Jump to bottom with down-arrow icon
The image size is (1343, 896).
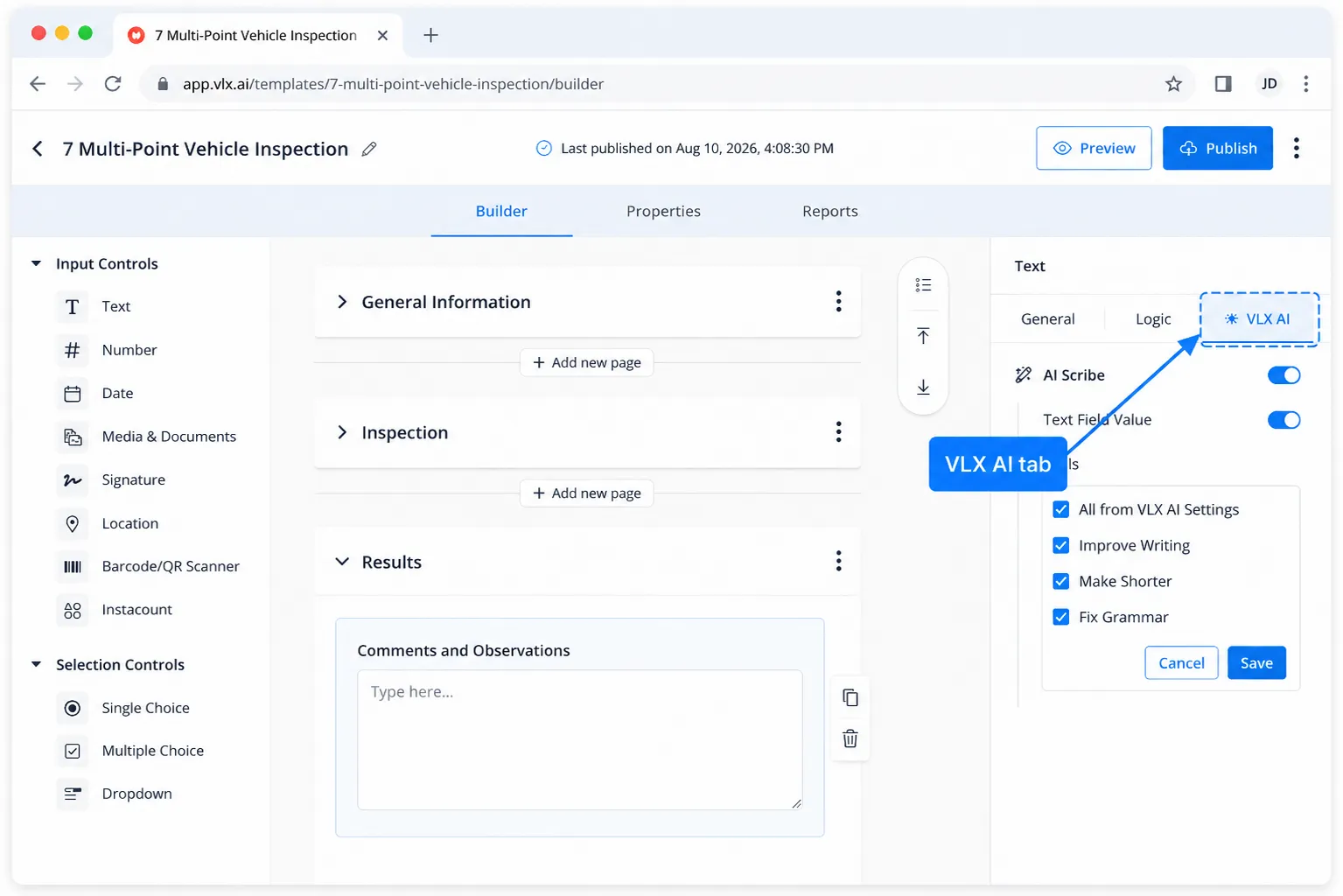tap(923, 387)
